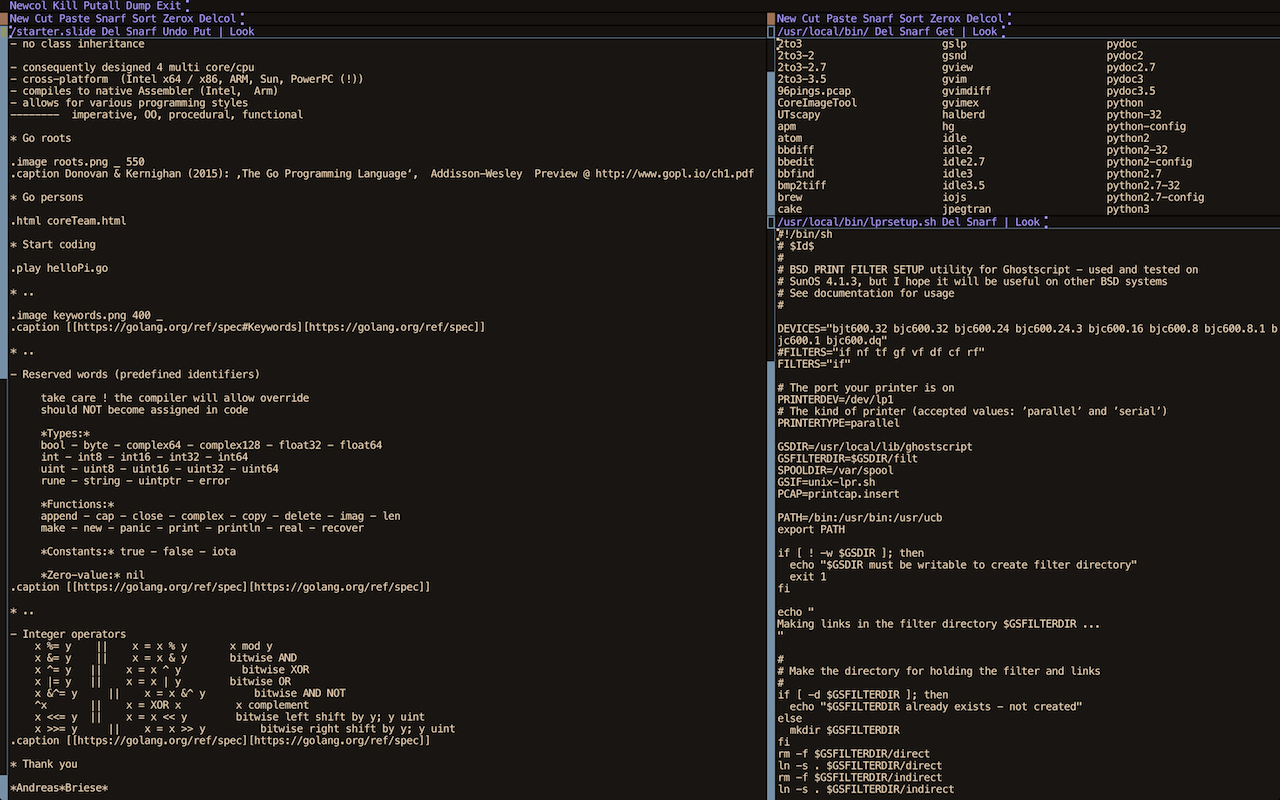Screen dimensions: 1280x800
Task: Click Sort in the left column tag
Action: point(144,18)
